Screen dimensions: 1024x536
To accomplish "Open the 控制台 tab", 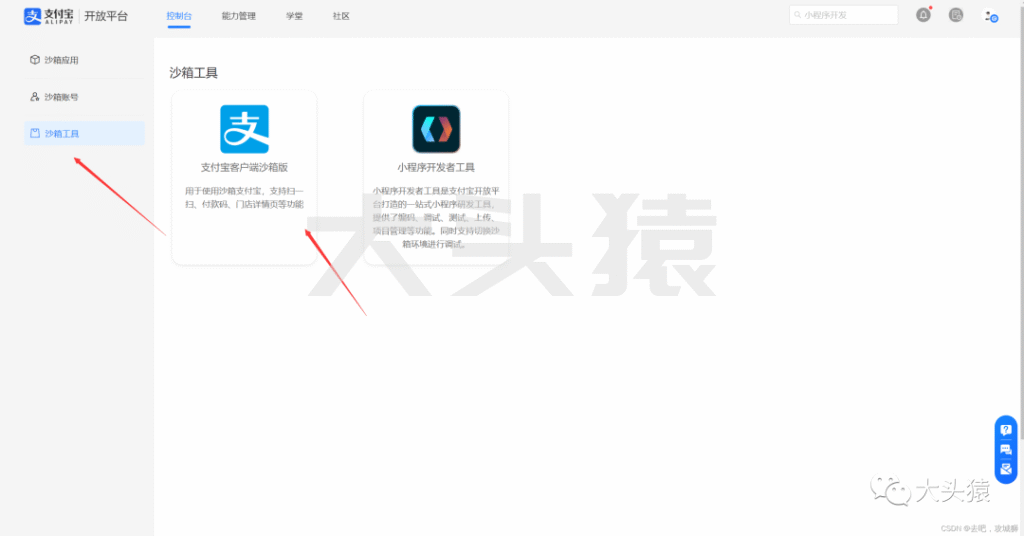I will tap(179, 16).
